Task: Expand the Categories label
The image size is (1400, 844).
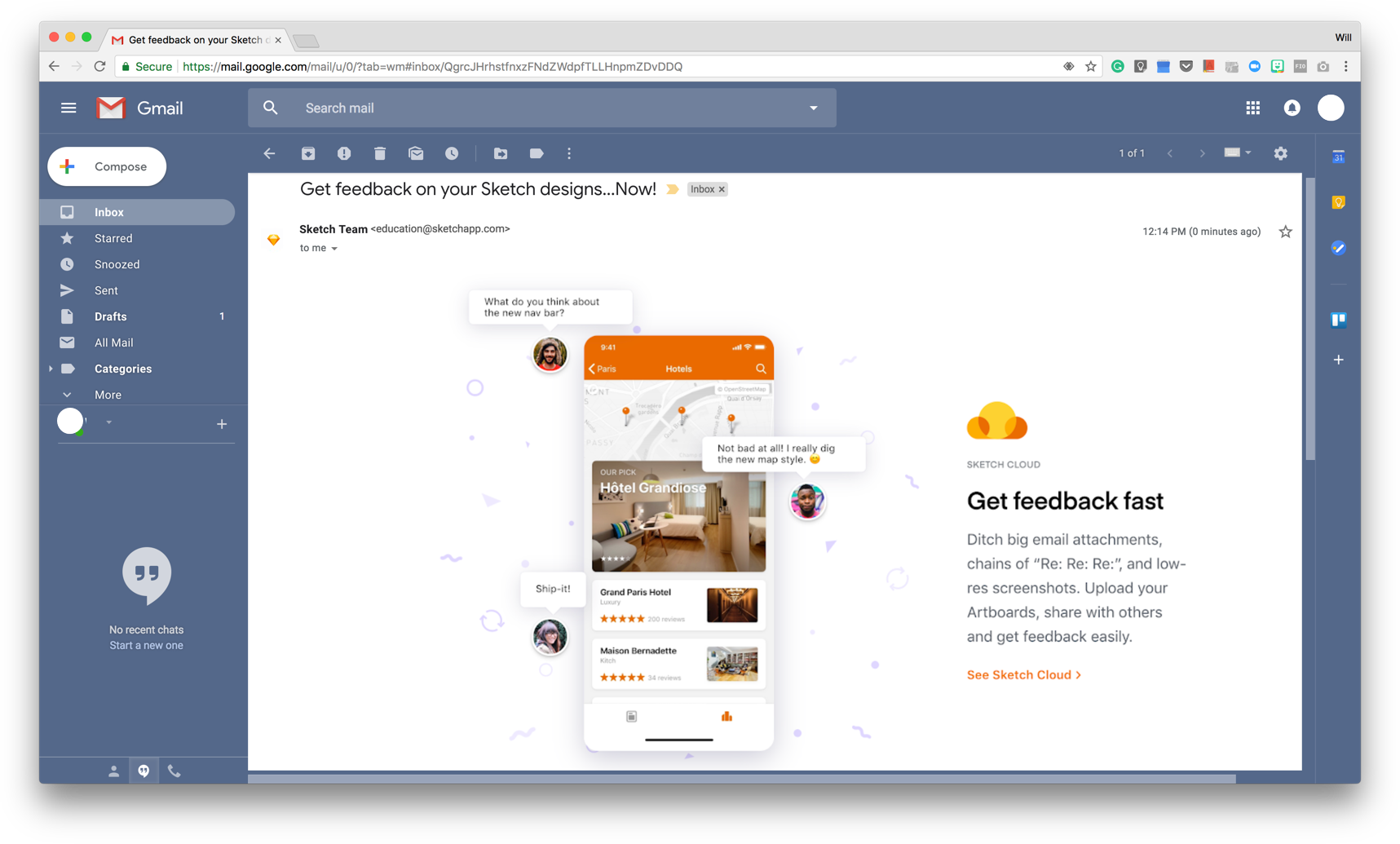Action: click(51, 369)
